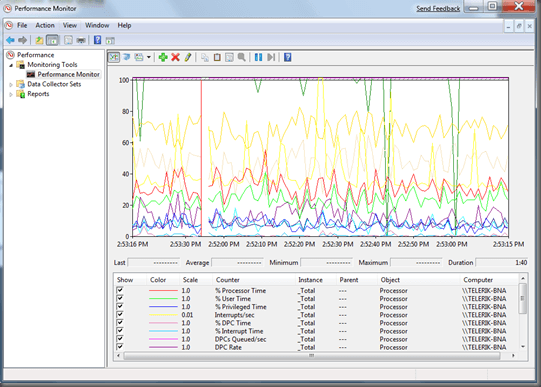This screenshot has width=541, height=387.
Task: Sort by the Instance column header
Action: tap(316, 280)
